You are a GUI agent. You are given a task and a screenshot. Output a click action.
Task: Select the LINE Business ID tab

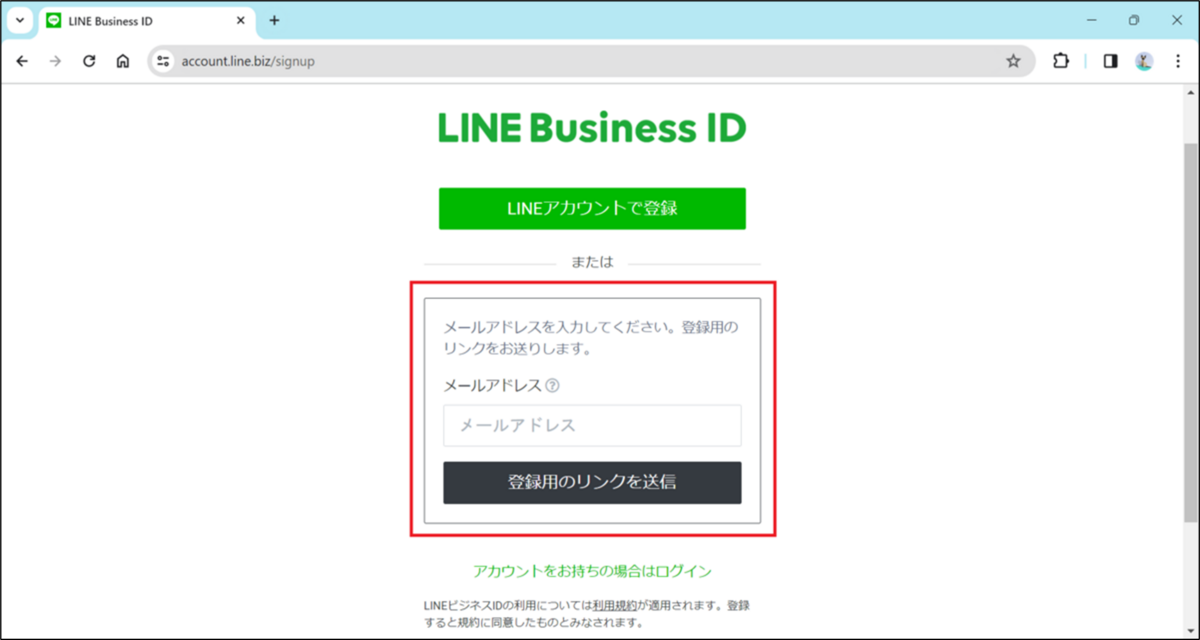point(147,20)
